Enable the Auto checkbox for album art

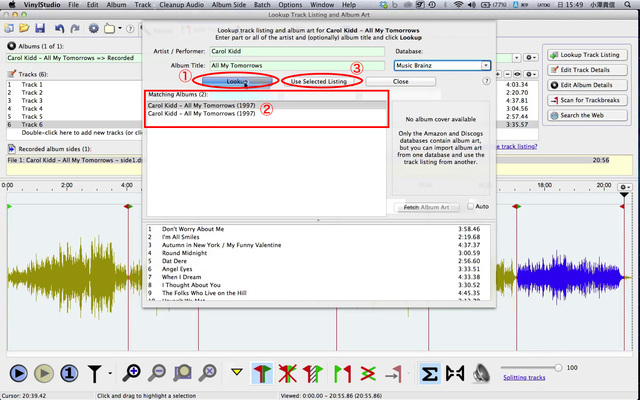(x=471, y=206)
